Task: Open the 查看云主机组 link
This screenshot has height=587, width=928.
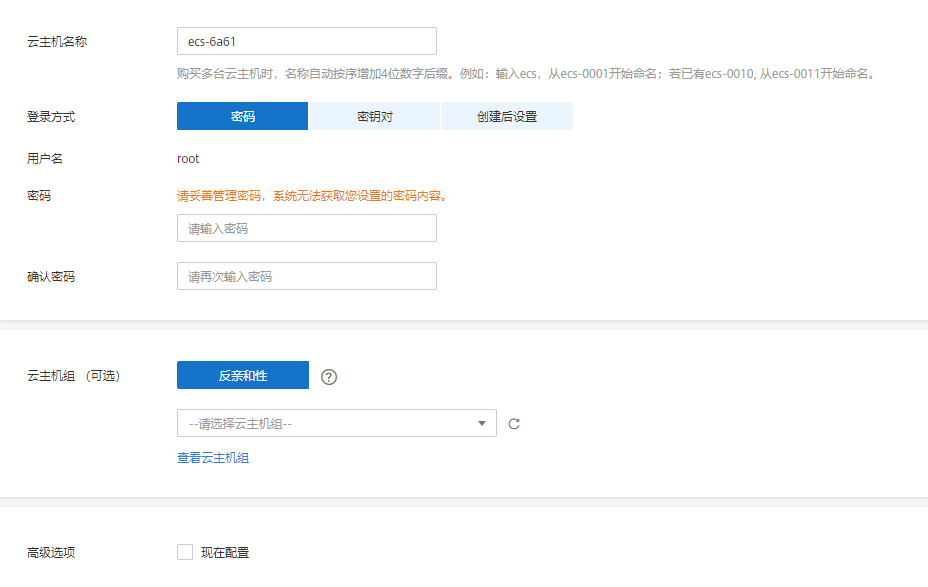Action: coord(213,458)
